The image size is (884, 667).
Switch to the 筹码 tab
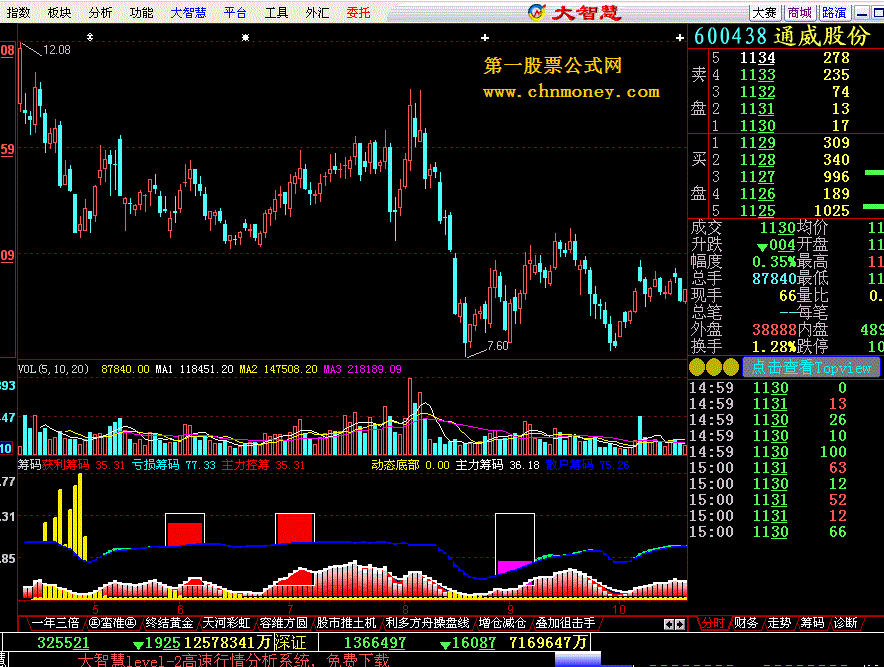click(x=812, y=623)
